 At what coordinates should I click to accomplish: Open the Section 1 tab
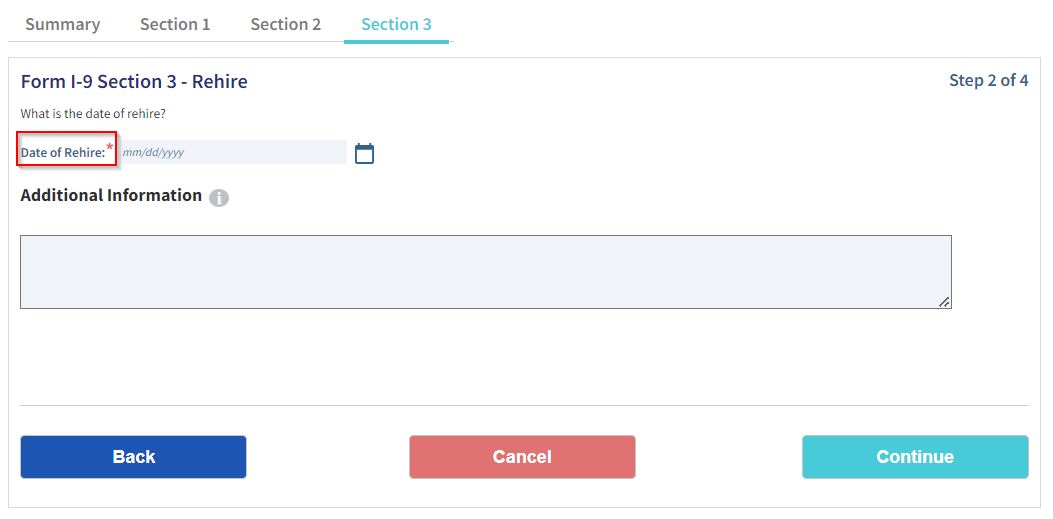click(175, 24)
